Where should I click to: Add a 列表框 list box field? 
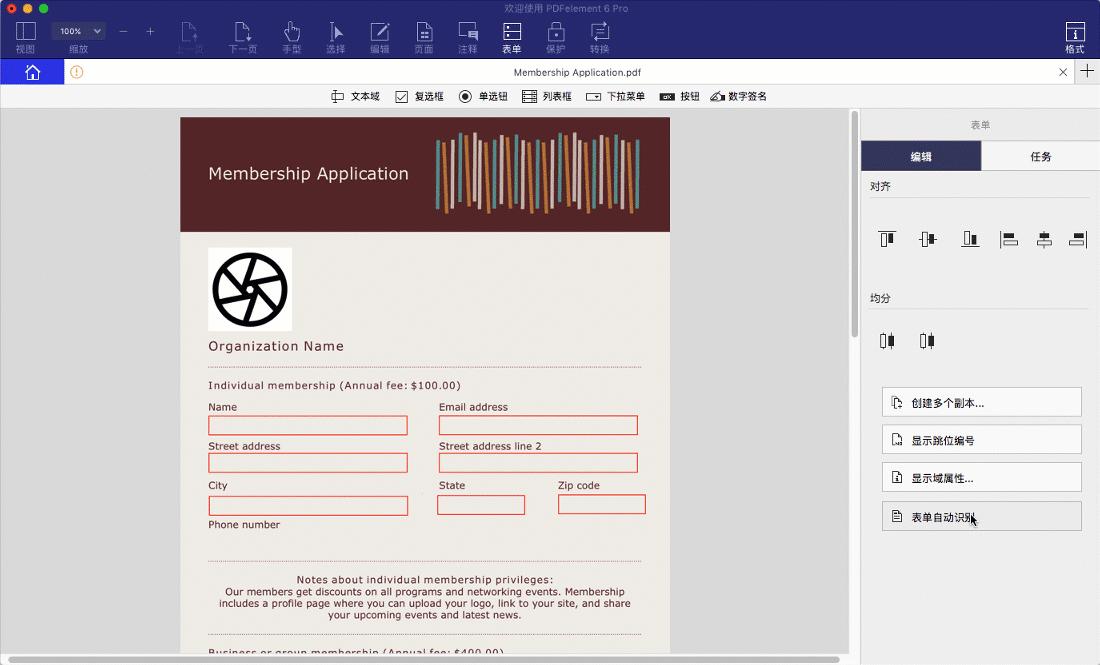click(x=547, y=96)
